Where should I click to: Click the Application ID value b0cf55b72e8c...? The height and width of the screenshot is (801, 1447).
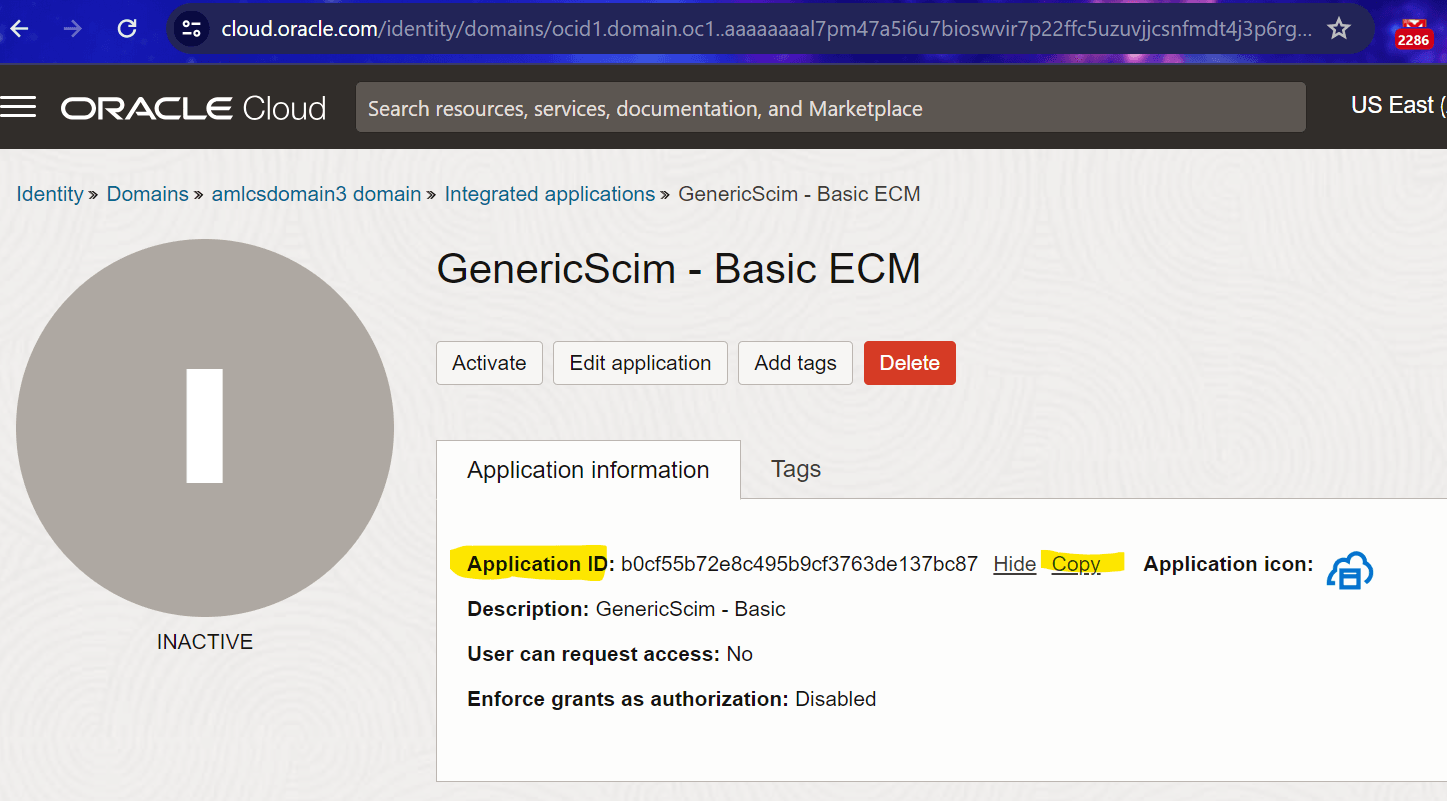(x=799, y=564)
